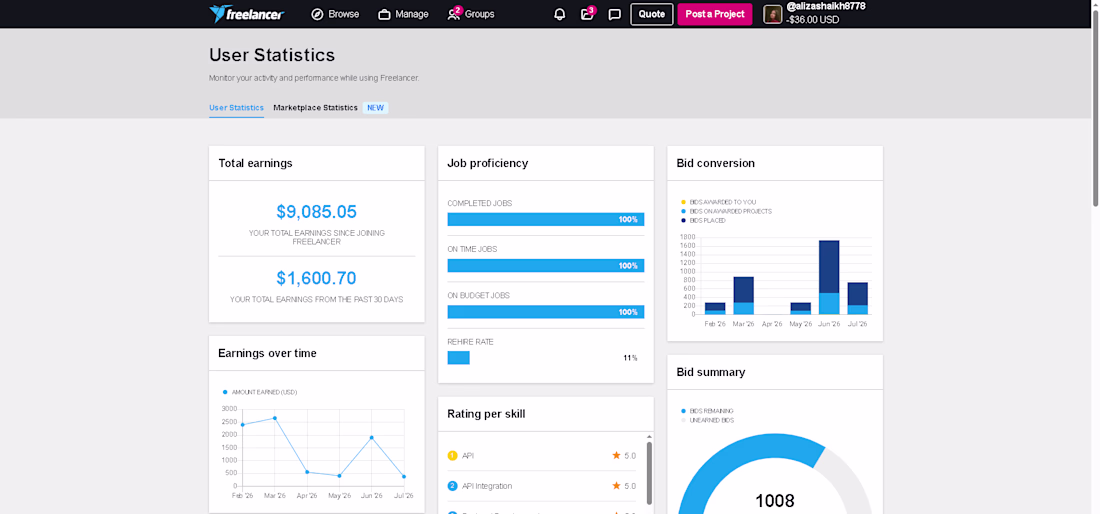Screen dimensions: 1100x514
Task: Click the Bid summary card heading
Action: click(711, 372)
